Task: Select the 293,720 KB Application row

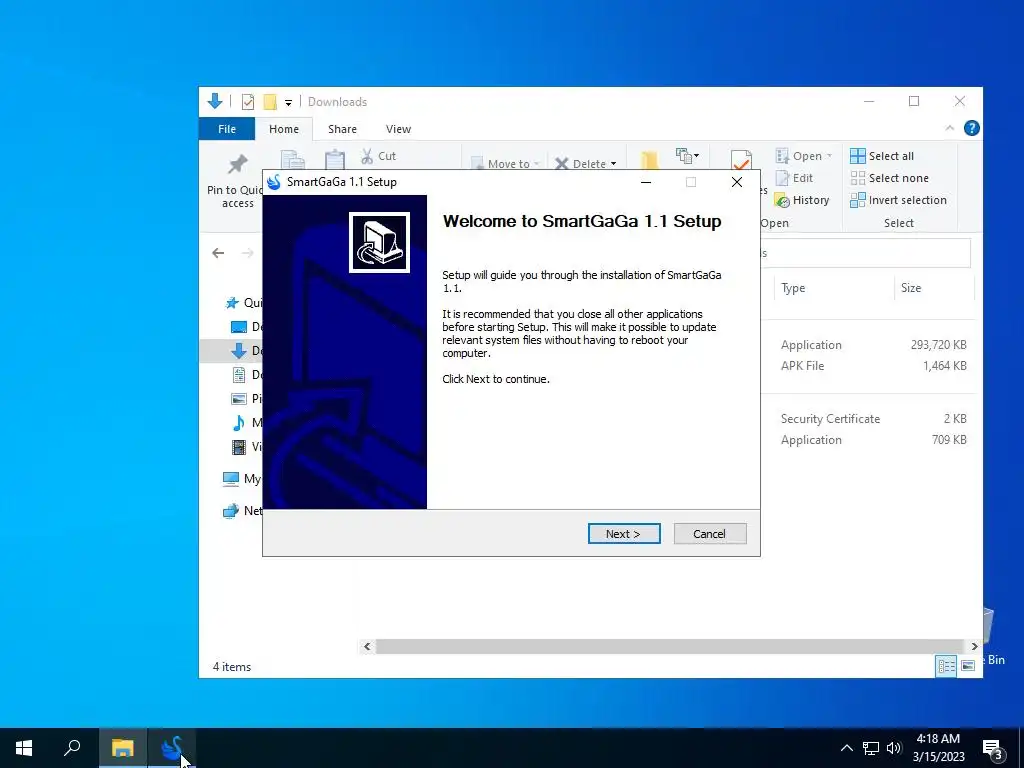Action: (873, 345)
